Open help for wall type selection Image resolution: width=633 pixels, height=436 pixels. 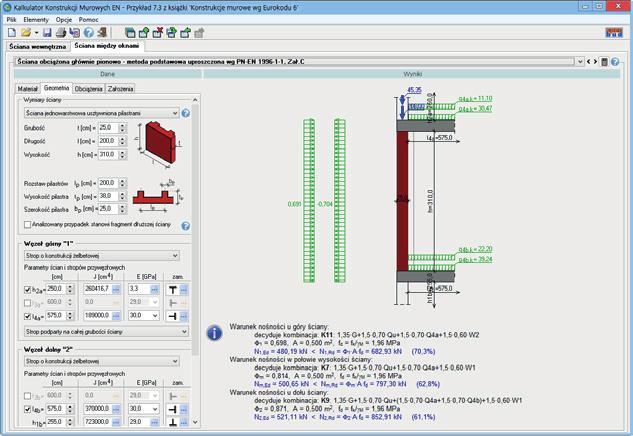coord(185,113)
